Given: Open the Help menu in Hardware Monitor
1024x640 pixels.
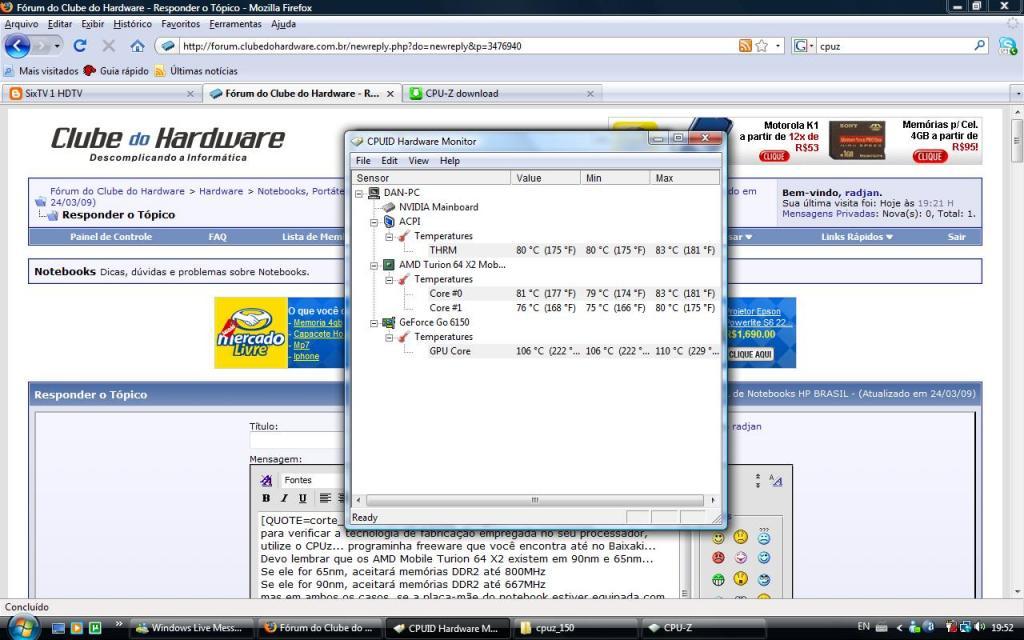Looking at the screenshot, I should pyautogui.click(x=449, y=161).
